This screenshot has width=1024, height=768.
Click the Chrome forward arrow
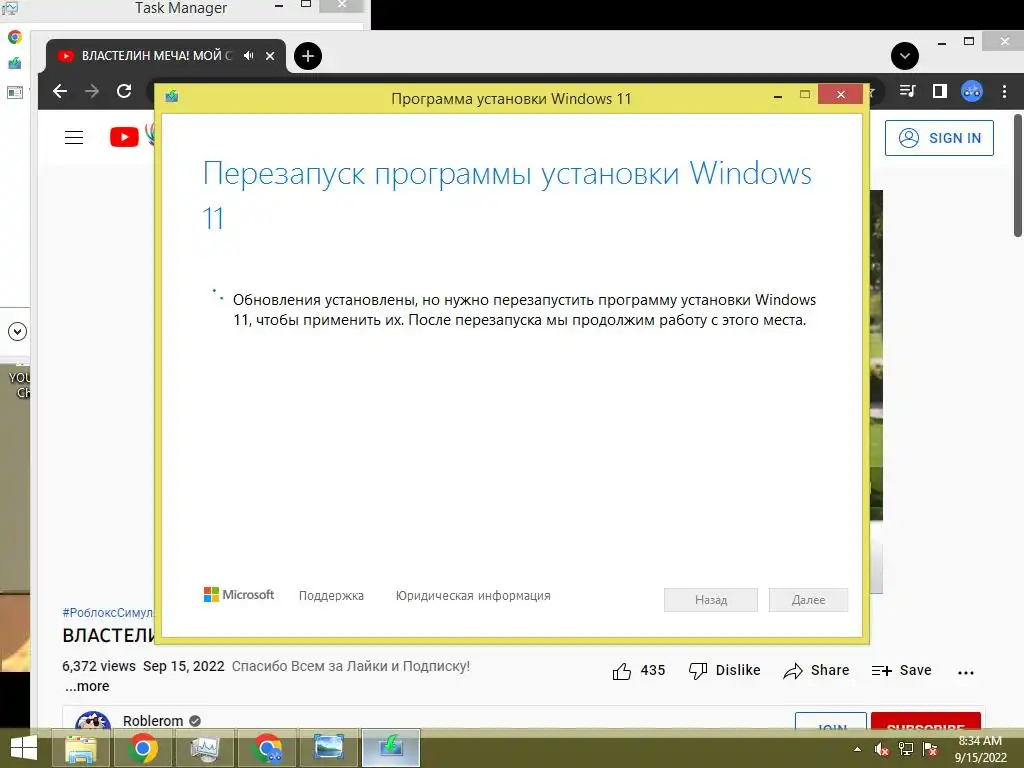92,91
